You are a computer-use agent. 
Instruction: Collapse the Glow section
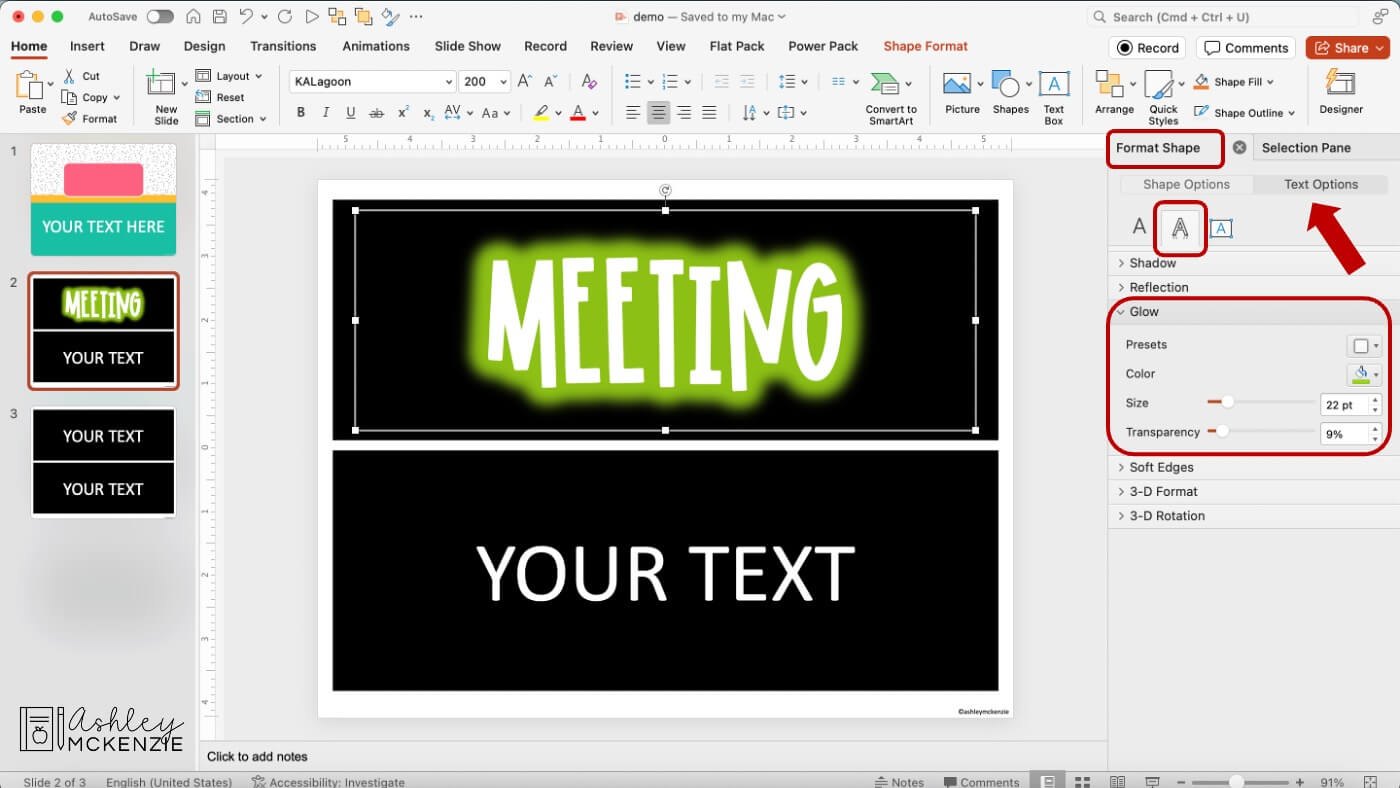point(1143,311)
